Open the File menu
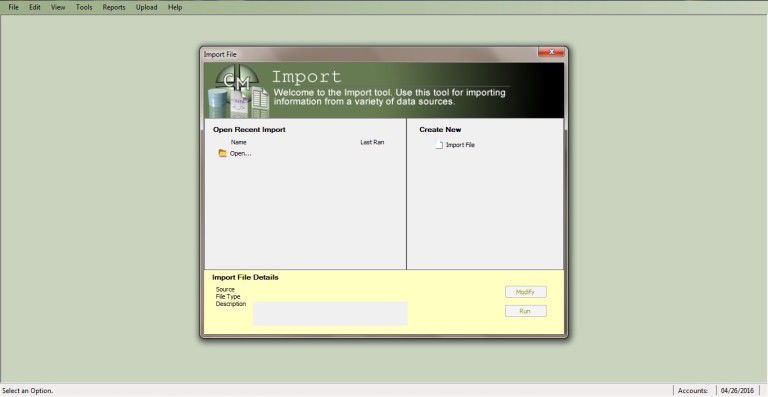The image size is (768, 397). (14, 7)
